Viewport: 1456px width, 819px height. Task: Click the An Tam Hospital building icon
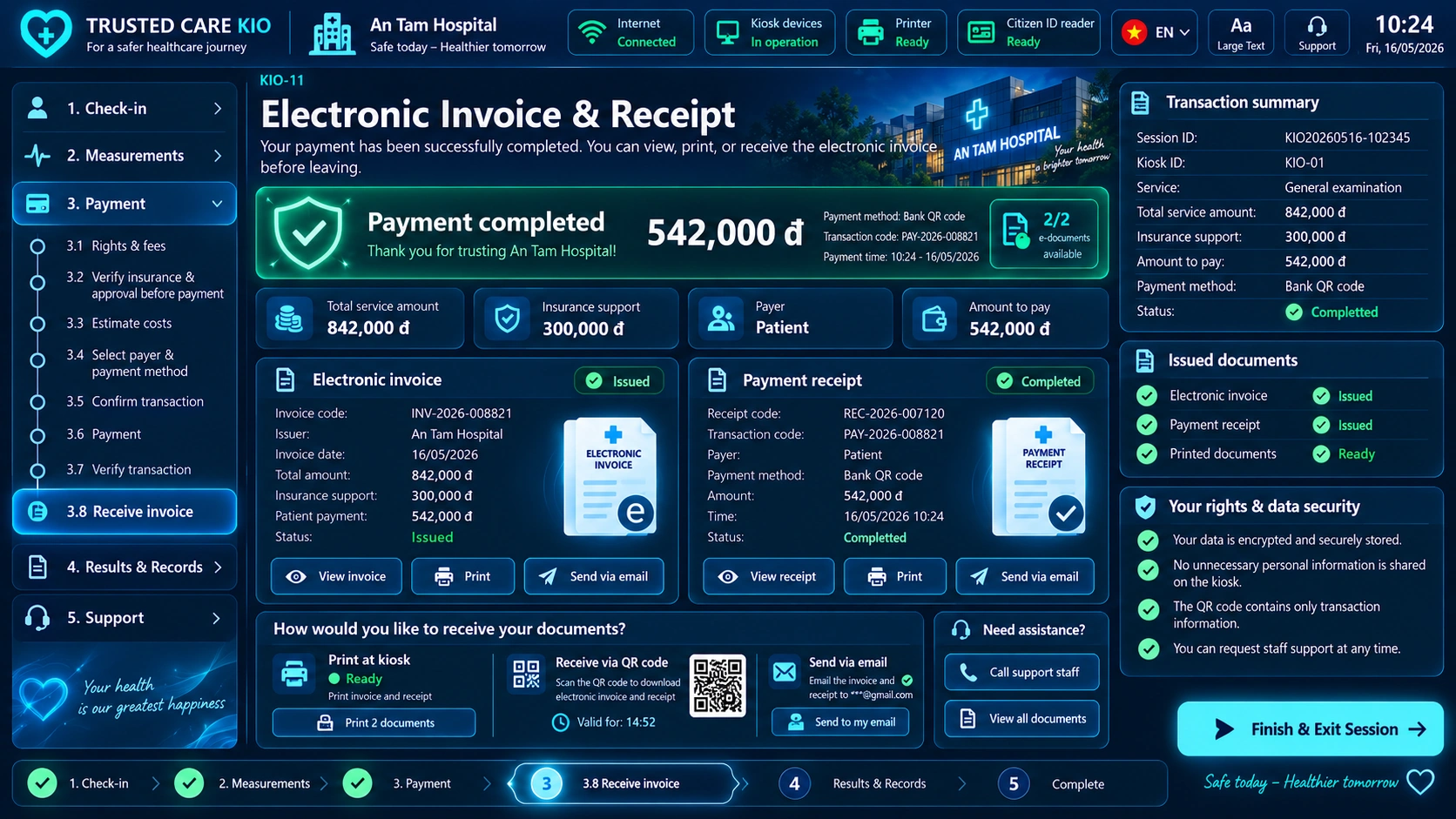[x=333, y=34]
